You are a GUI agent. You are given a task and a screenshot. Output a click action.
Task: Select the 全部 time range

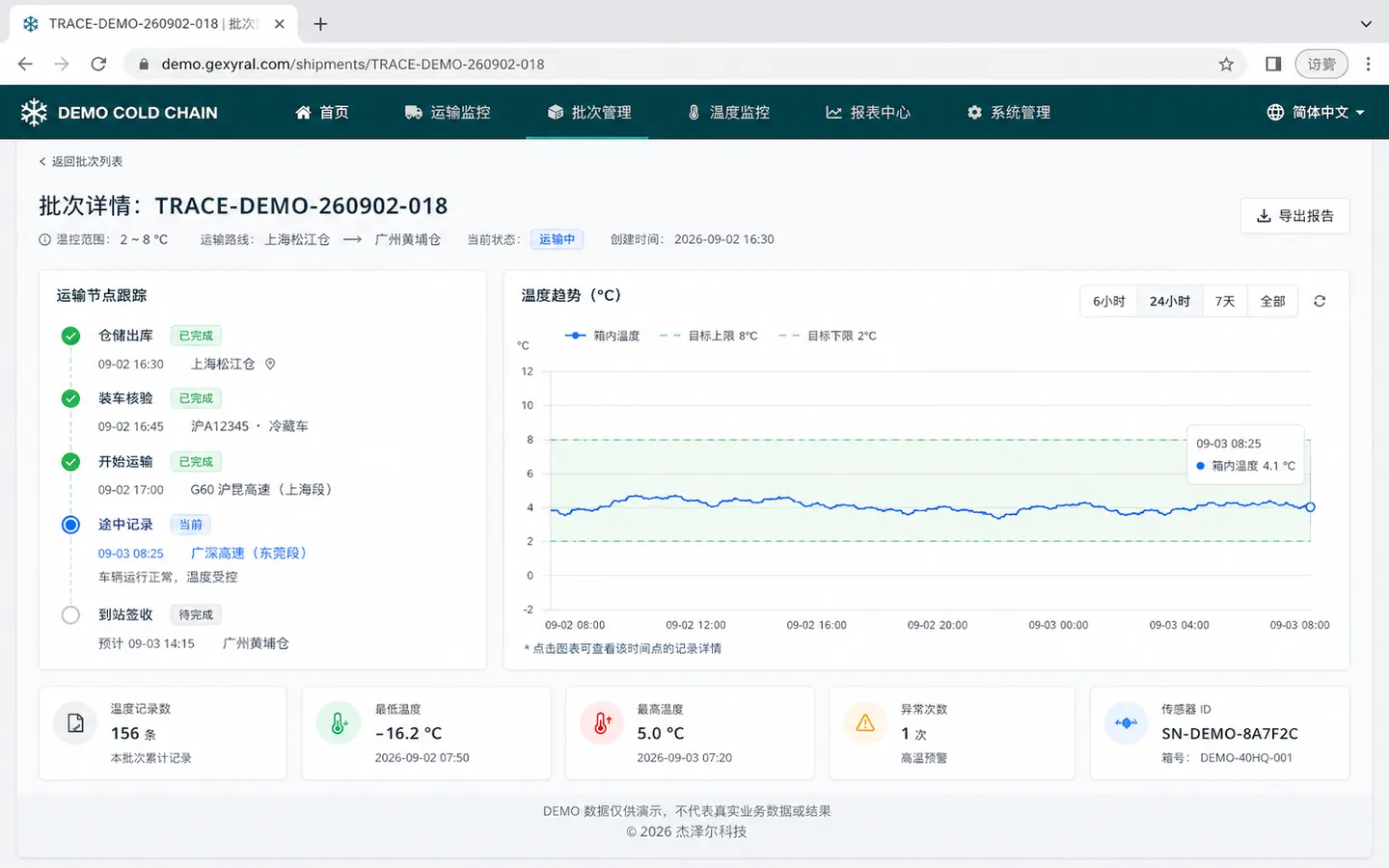pyautogui.click(x=1273, y=301)
